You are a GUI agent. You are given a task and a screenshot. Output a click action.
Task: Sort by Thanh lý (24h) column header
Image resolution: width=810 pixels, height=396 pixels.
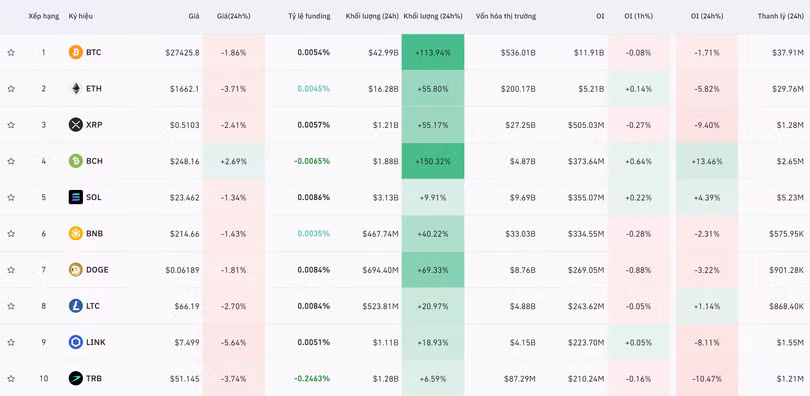coord(781,16)
